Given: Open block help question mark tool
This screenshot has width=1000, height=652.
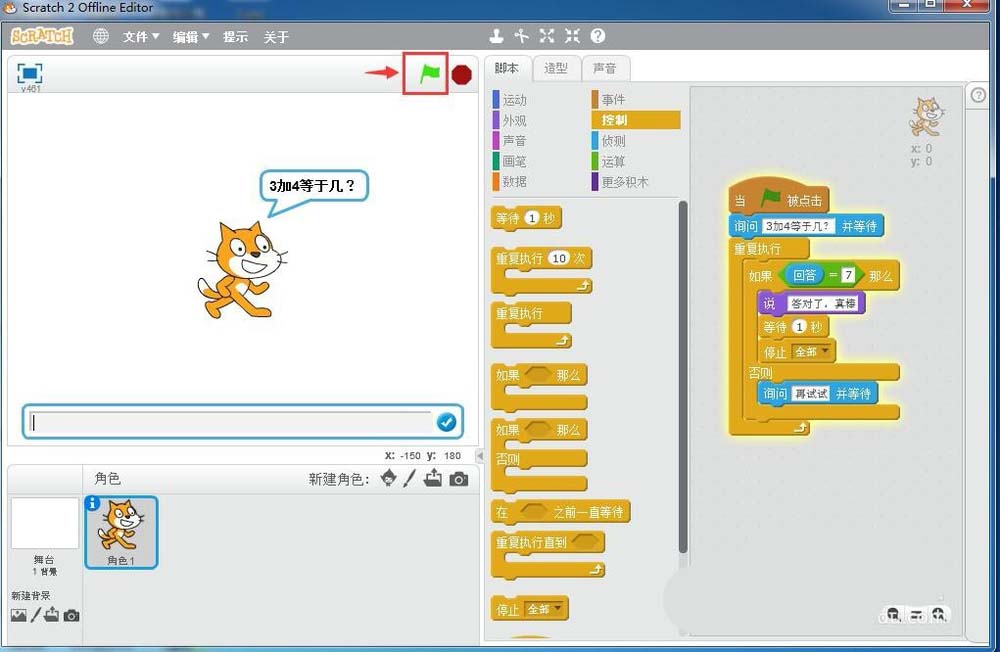Looking at the screenshot, I should [598, 36].
